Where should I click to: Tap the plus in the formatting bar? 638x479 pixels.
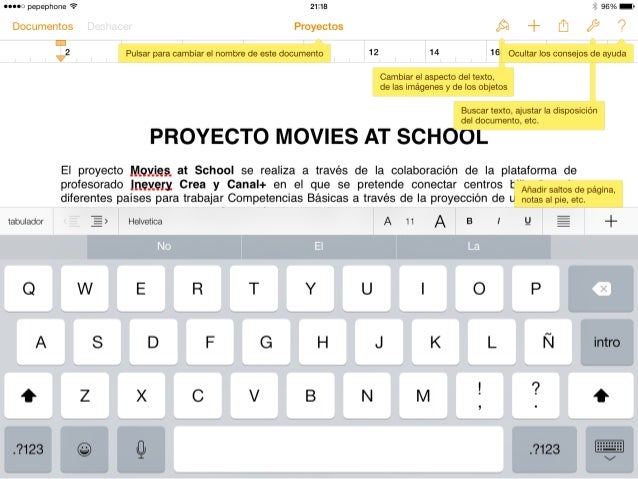(x=611, y=221)
